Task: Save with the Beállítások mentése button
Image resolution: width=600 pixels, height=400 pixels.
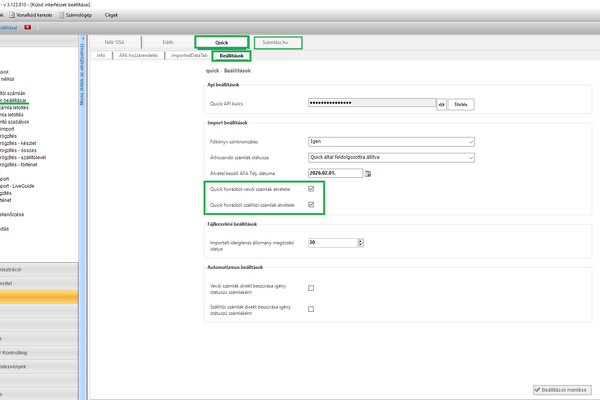Action: pyautogui.click(x=562, y=390)
